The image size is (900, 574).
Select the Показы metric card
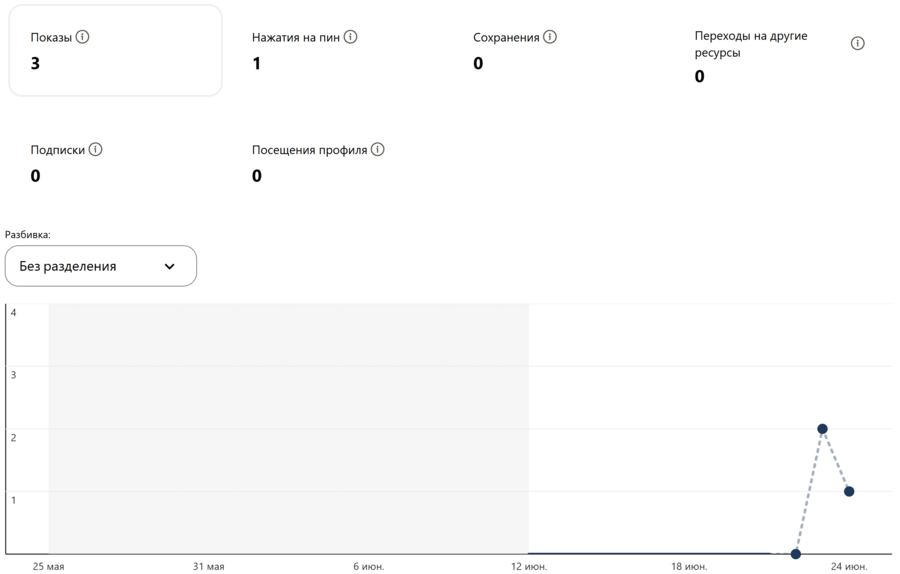pyautogui.click(x=115, y=51)
